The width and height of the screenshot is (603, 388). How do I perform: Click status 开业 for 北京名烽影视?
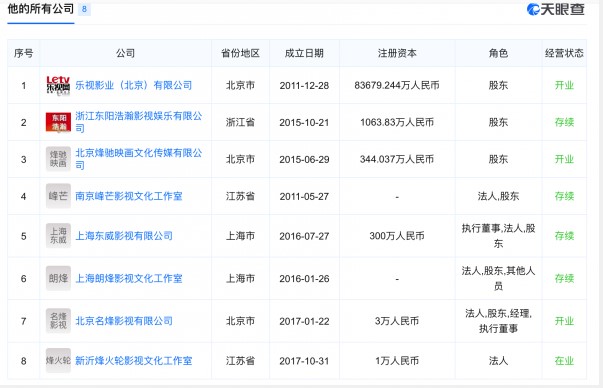click(x=564, y=321)
